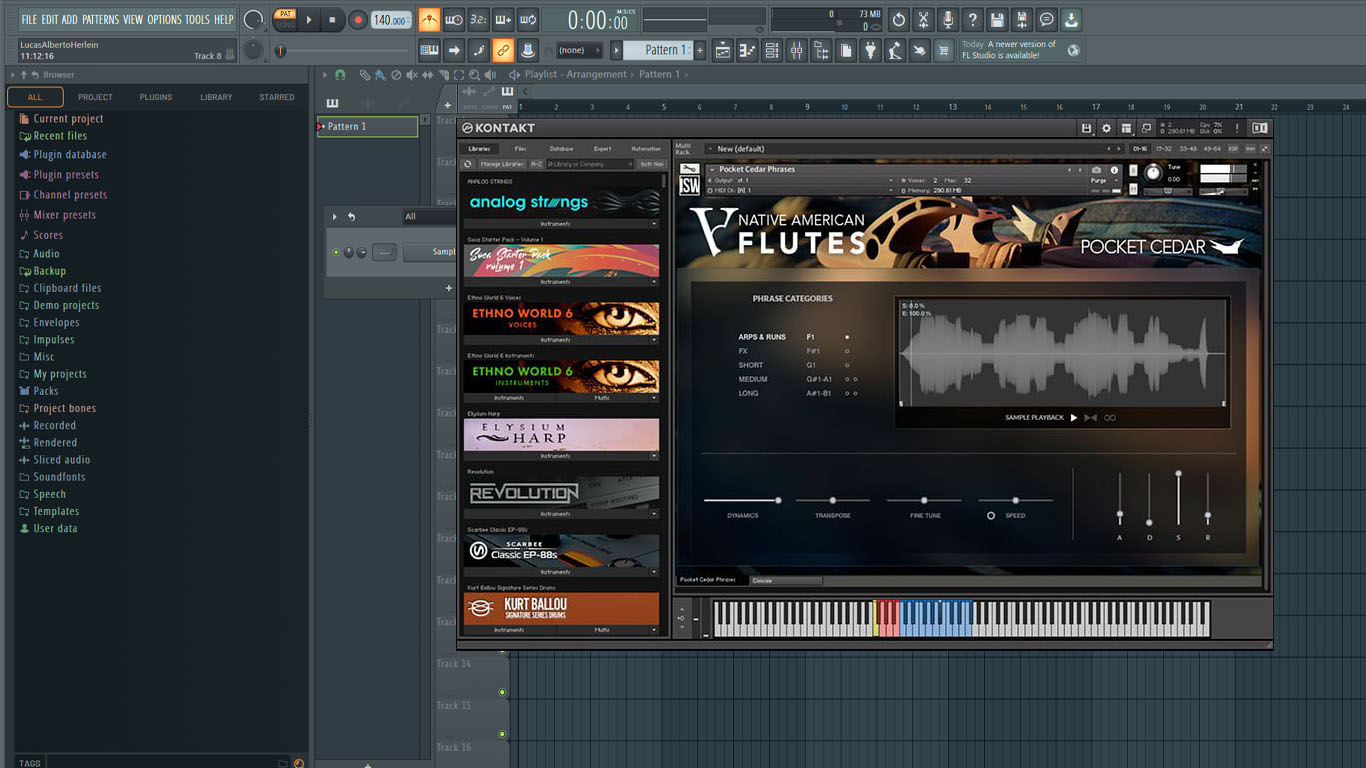
Task: Open the shopping cart content library icon
Action: [943, 50]
